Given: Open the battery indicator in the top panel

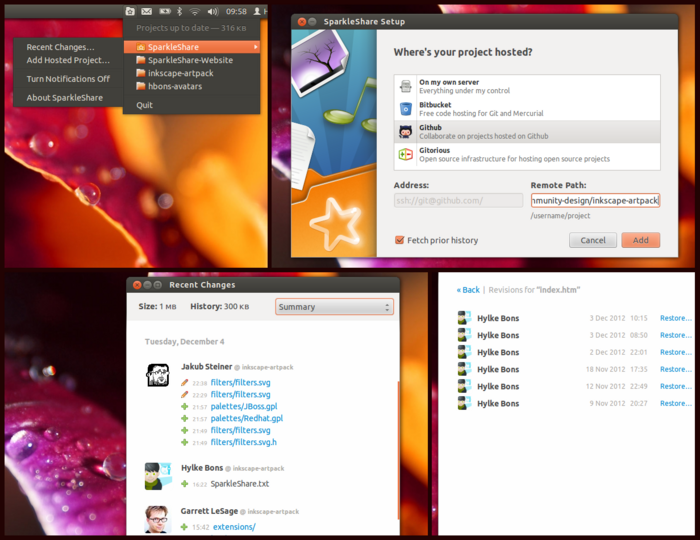Looking at the screenshot, I should coord(165,11).
